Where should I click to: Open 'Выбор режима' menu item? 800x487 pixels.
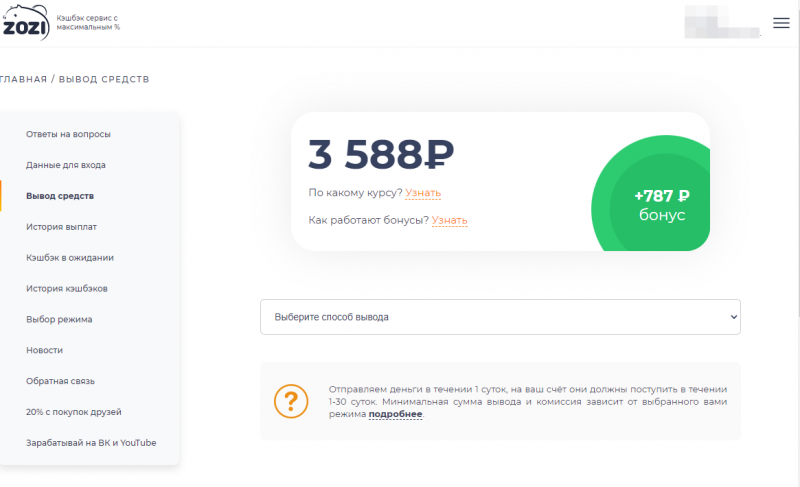pos(59,319)
